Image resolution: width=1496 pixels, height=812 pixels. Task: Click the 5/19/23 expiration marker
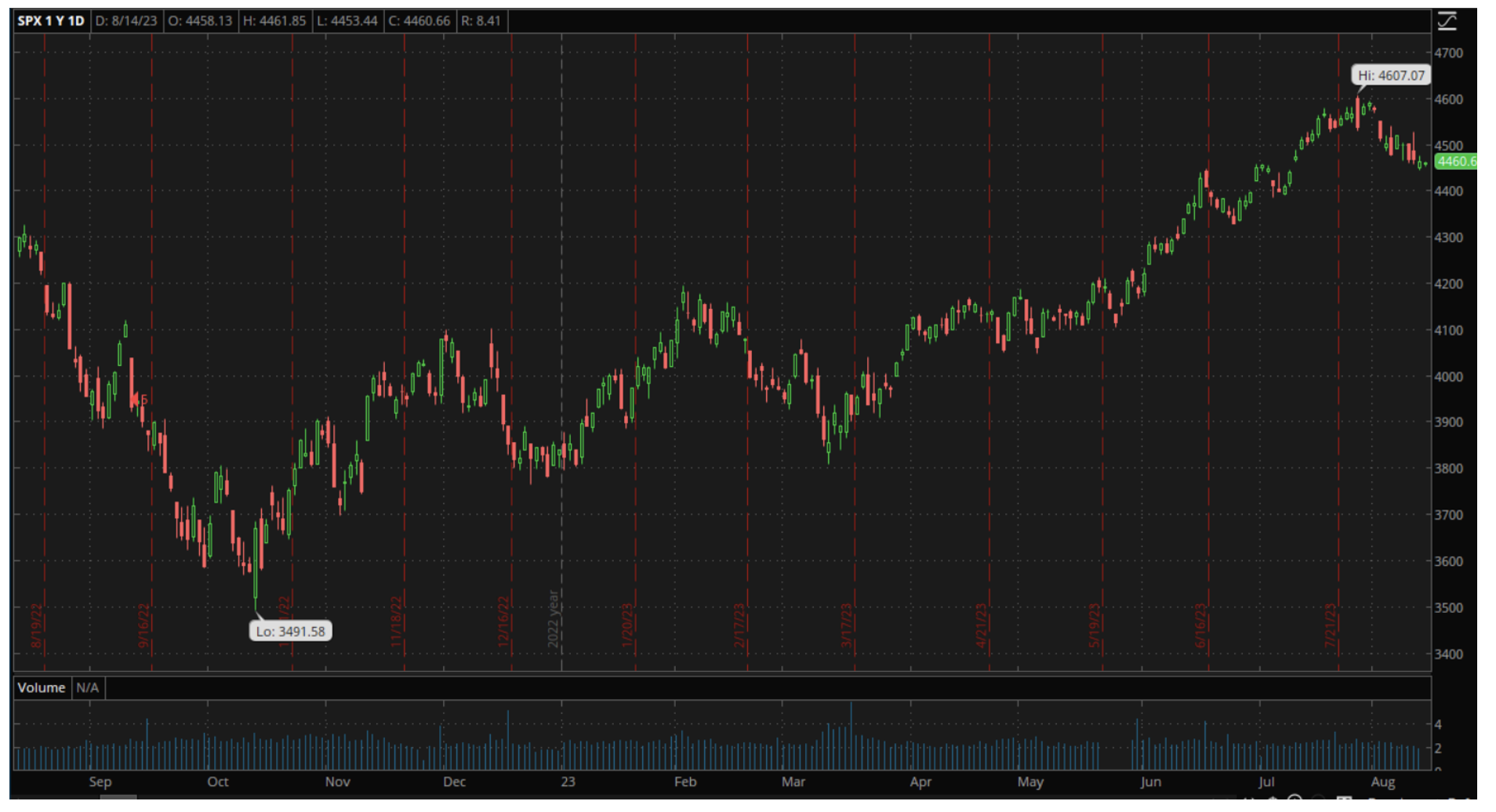[1094, 625]
